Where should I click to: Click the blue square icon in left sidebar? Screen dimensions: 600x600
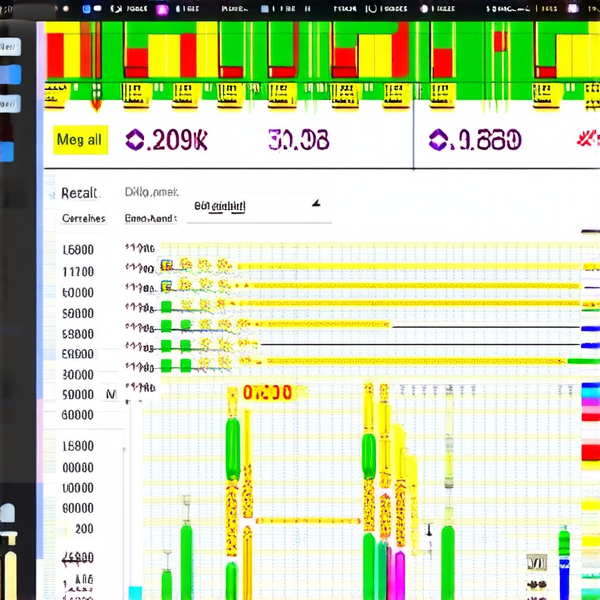(7, 152)
